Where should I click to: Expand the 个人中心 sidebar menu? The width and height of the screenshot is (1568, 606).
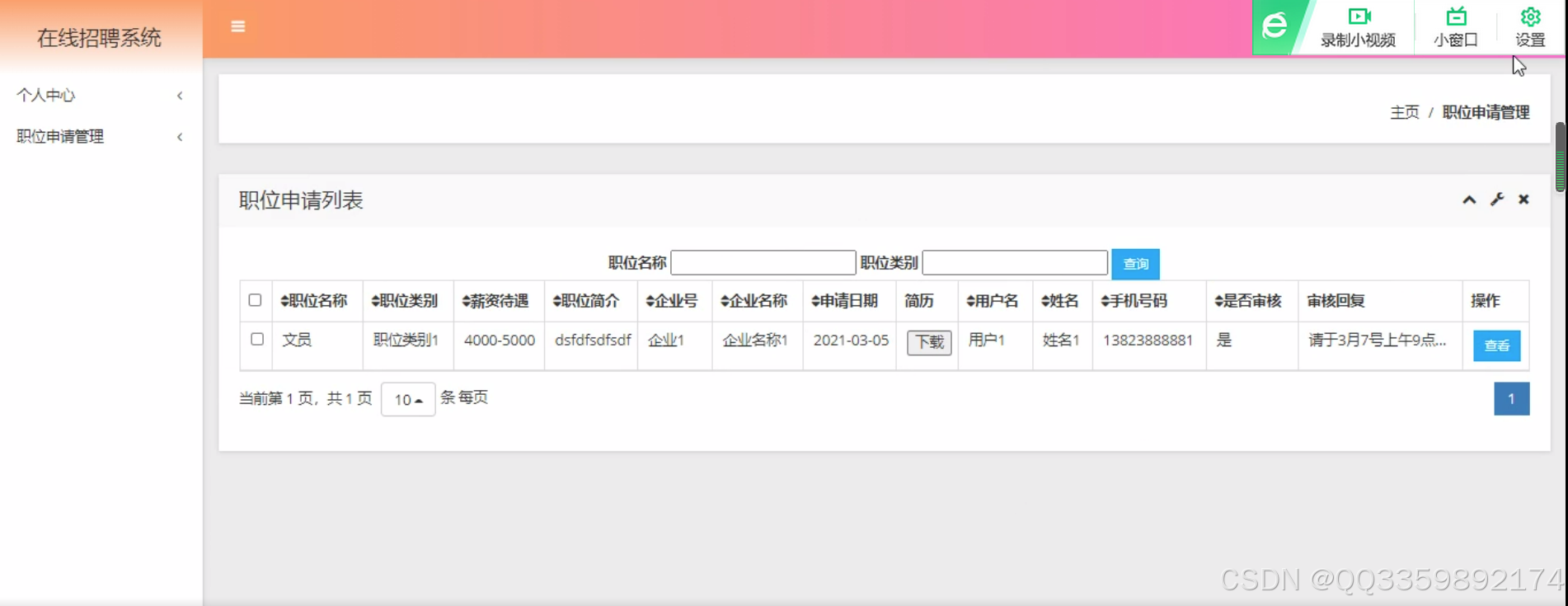click(x=100, y=96)
